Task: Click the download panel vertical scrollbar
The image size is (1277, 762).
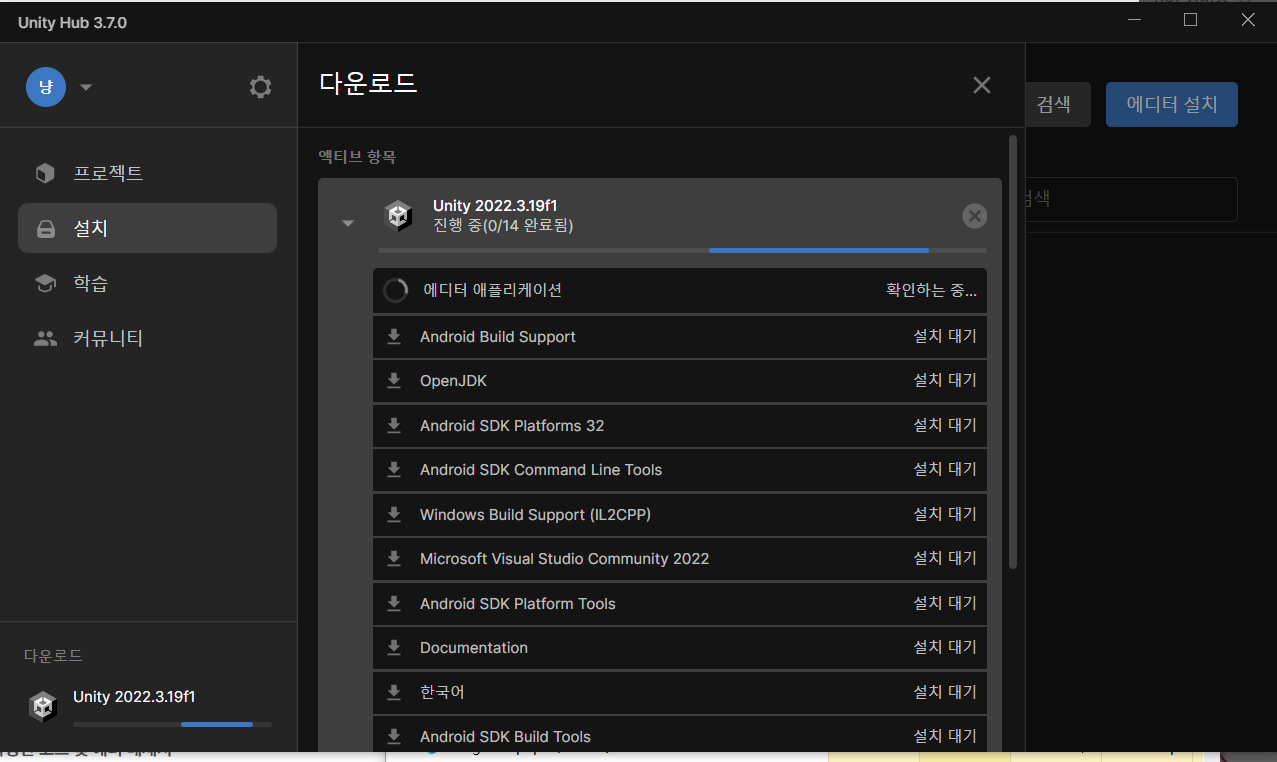Action: pos(1012,352)
